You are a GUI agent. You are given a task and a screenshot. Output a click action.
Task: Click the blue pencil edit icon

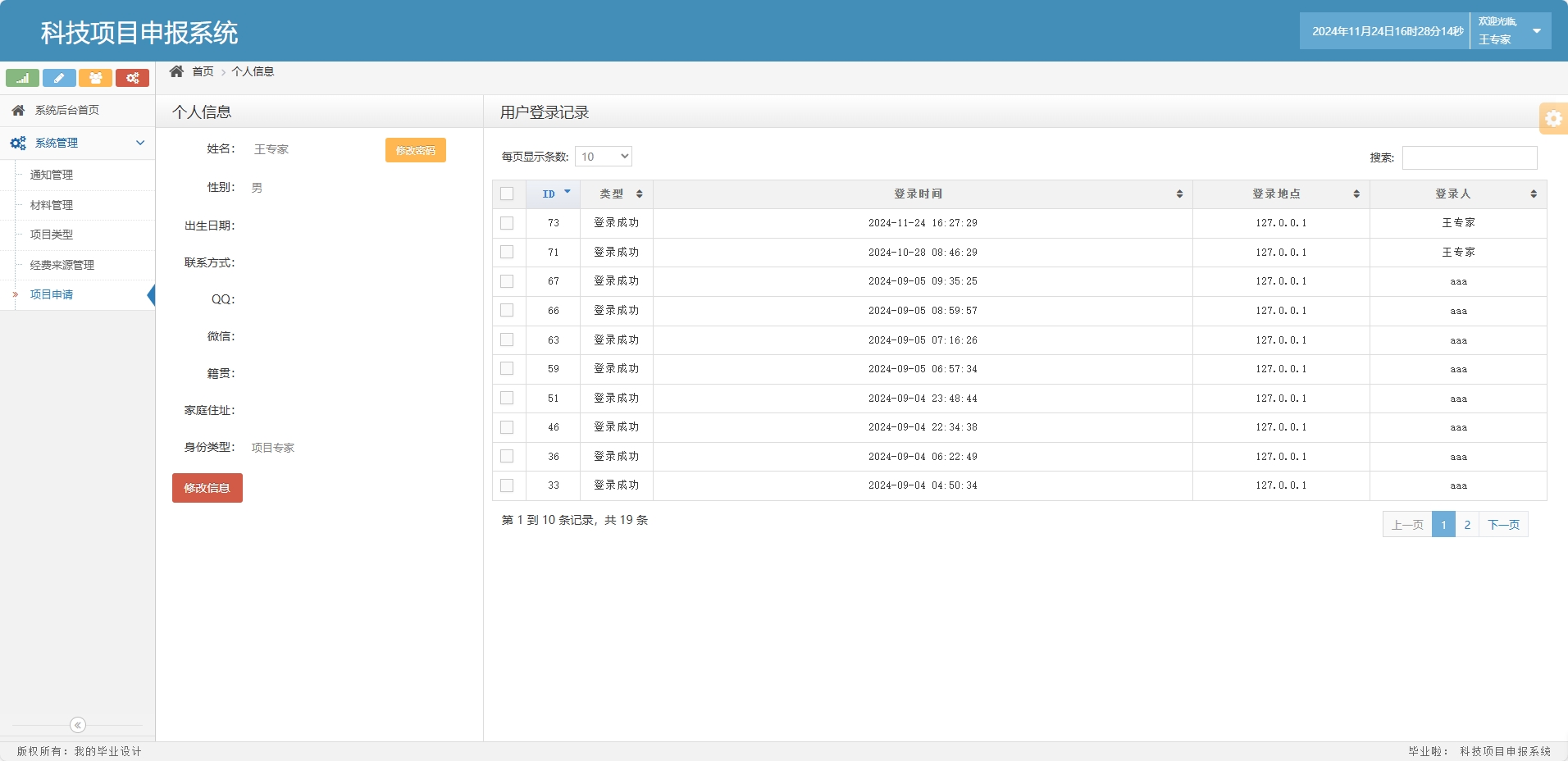(59, 77)
